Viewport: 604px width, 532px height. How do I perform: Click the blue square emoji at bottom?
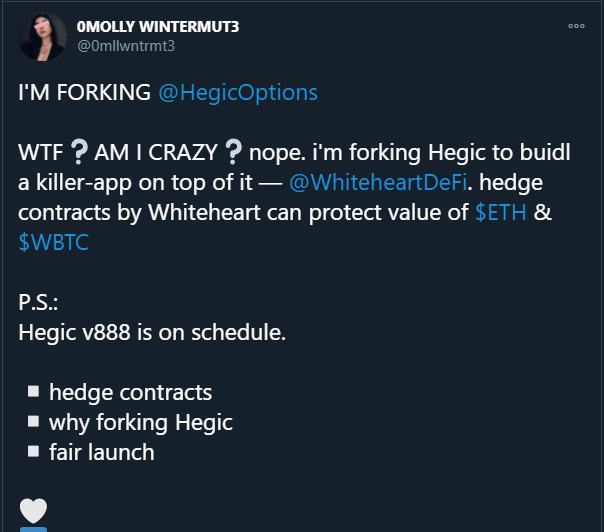(x=34, y=530)
